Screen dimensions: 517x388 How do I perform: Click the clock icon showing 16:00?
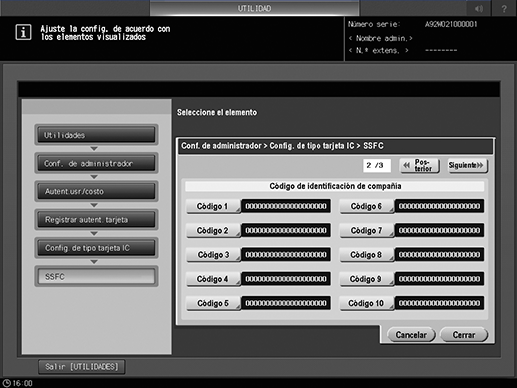pyautogui.click(x=7, y=383)
